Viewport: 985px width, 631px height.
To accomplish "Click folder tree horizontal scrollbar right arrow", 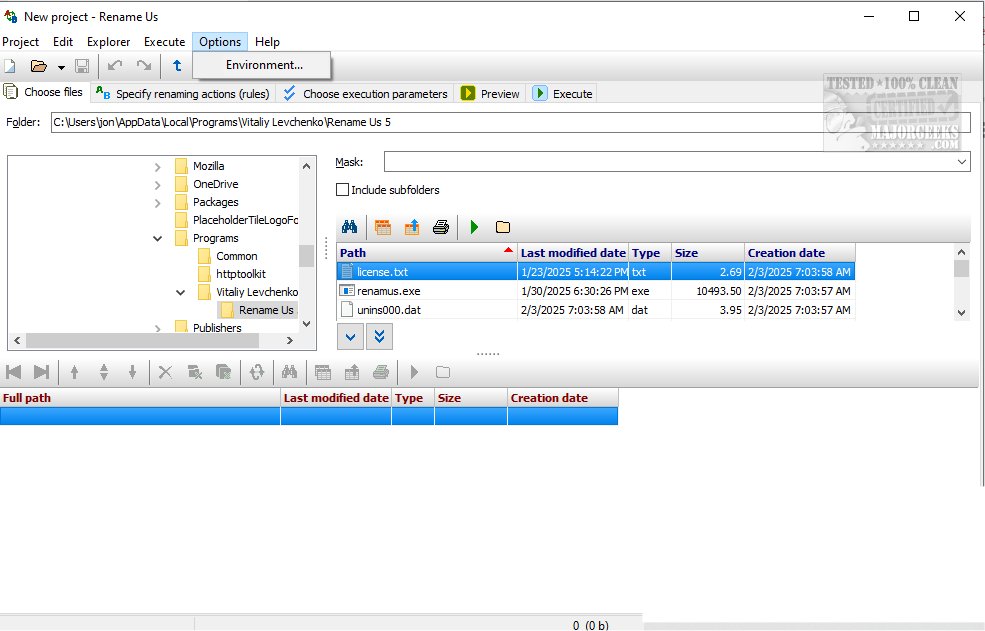I will [x=290, y=341].
